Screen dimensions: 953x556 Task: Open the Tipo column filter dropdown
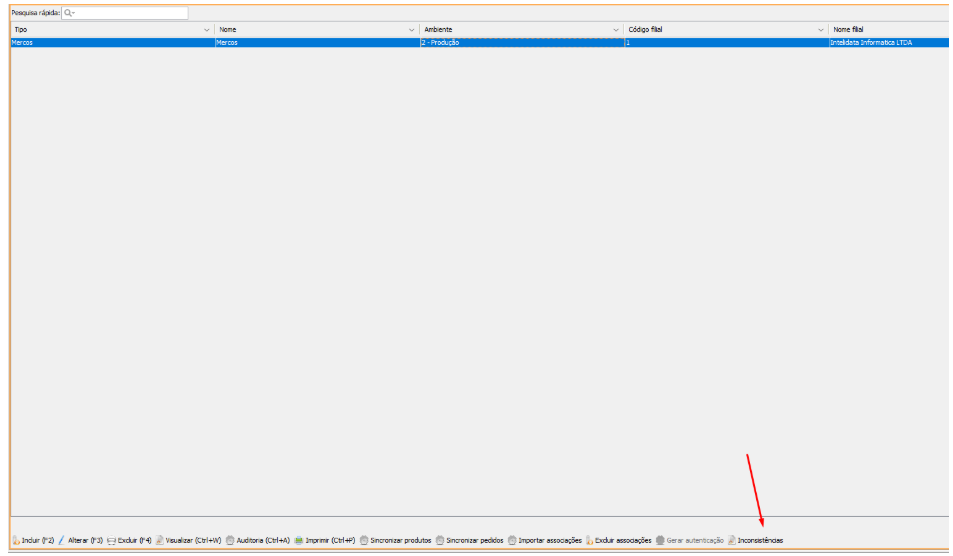[x=207, y=30]
